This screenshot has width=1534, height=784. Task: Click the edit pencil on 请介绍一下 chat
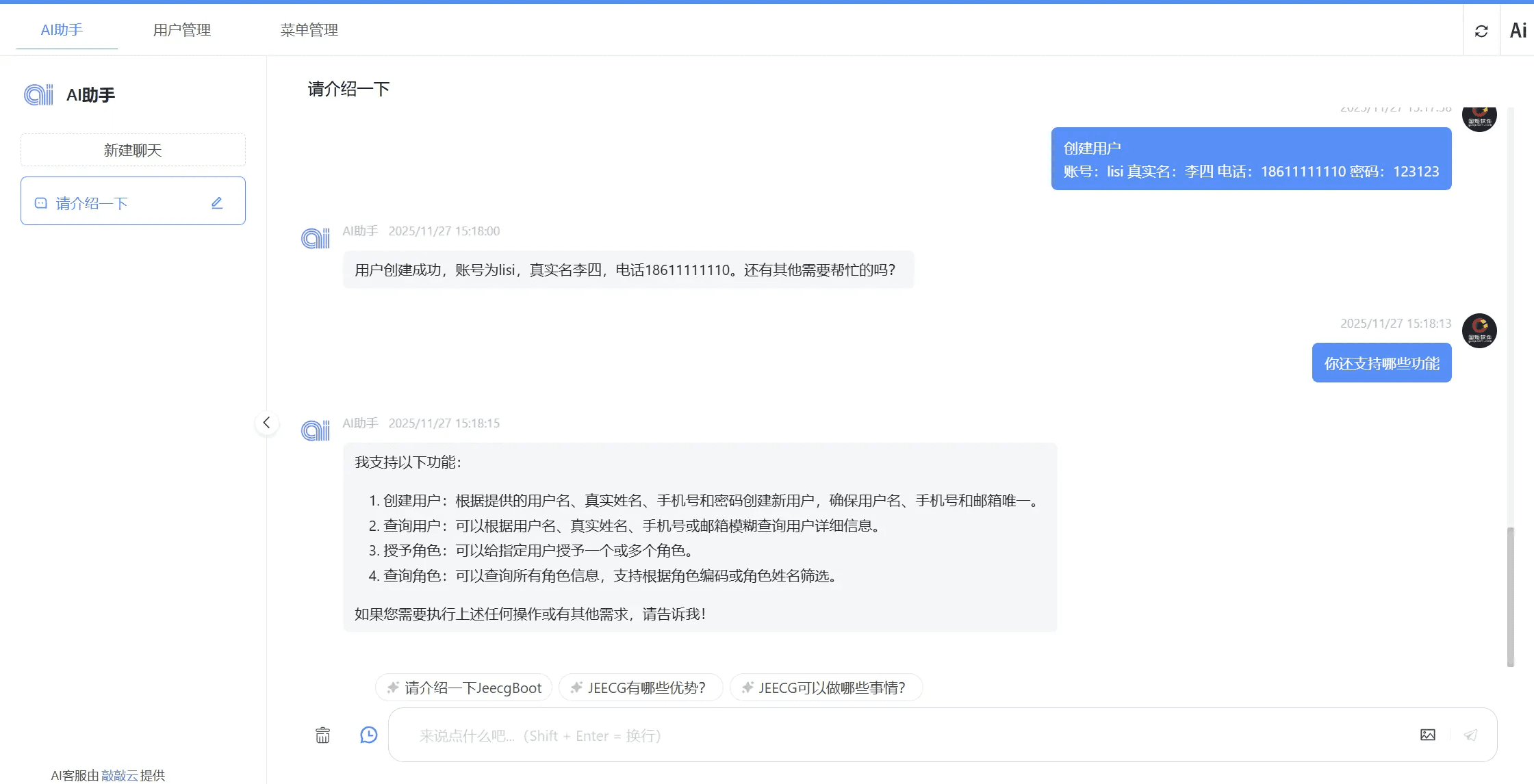pos(217,203)
